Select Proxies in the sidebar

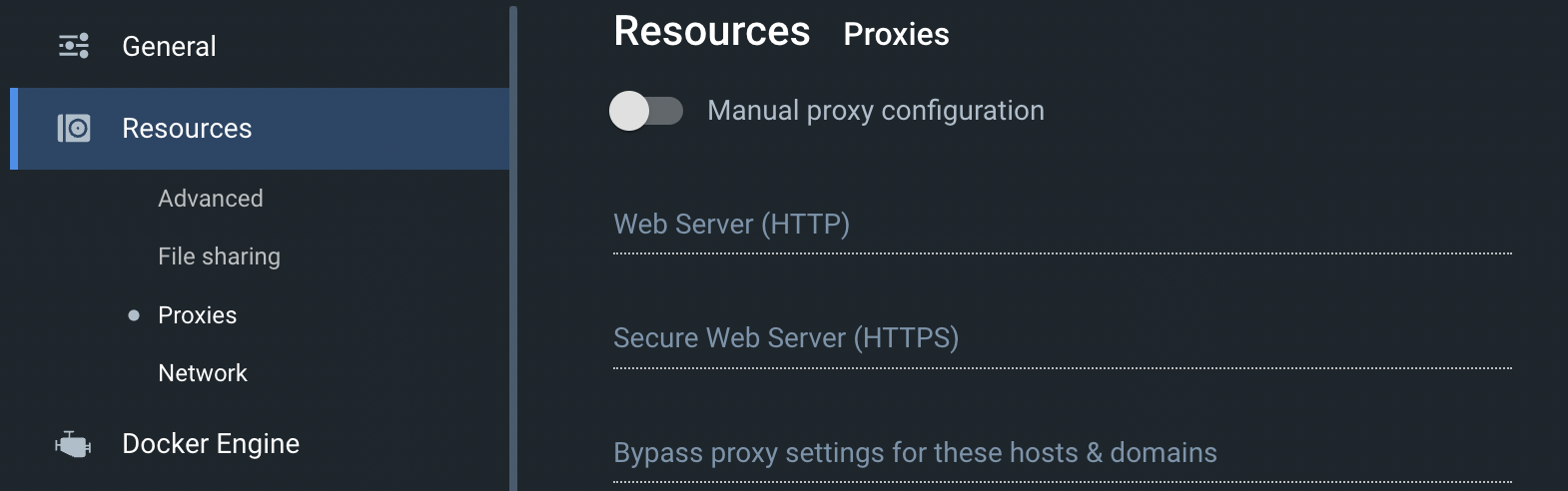pyautogui.click(x=197, y=315)
